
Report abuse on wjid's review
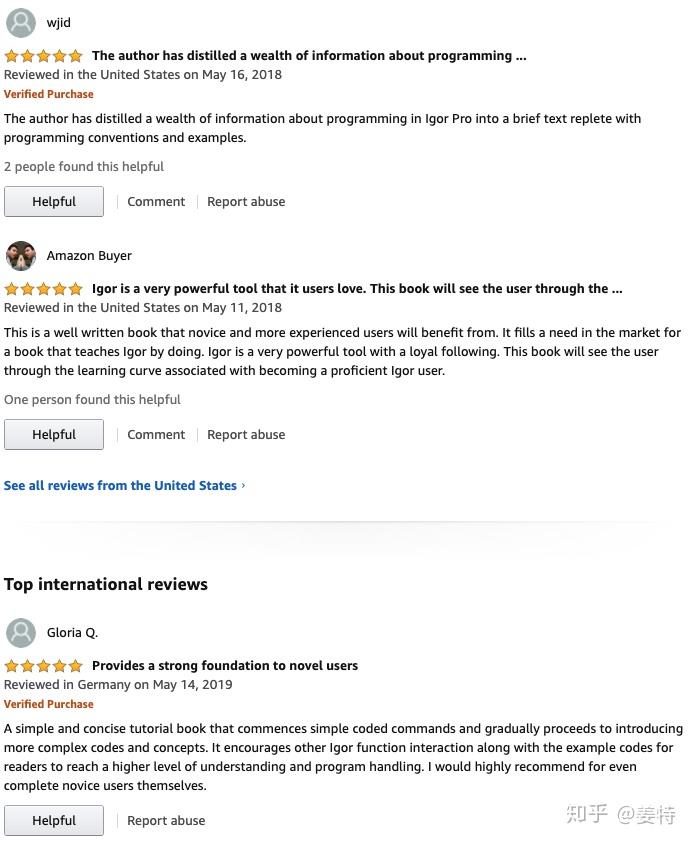pyautogui.click(x=246, y=202)
